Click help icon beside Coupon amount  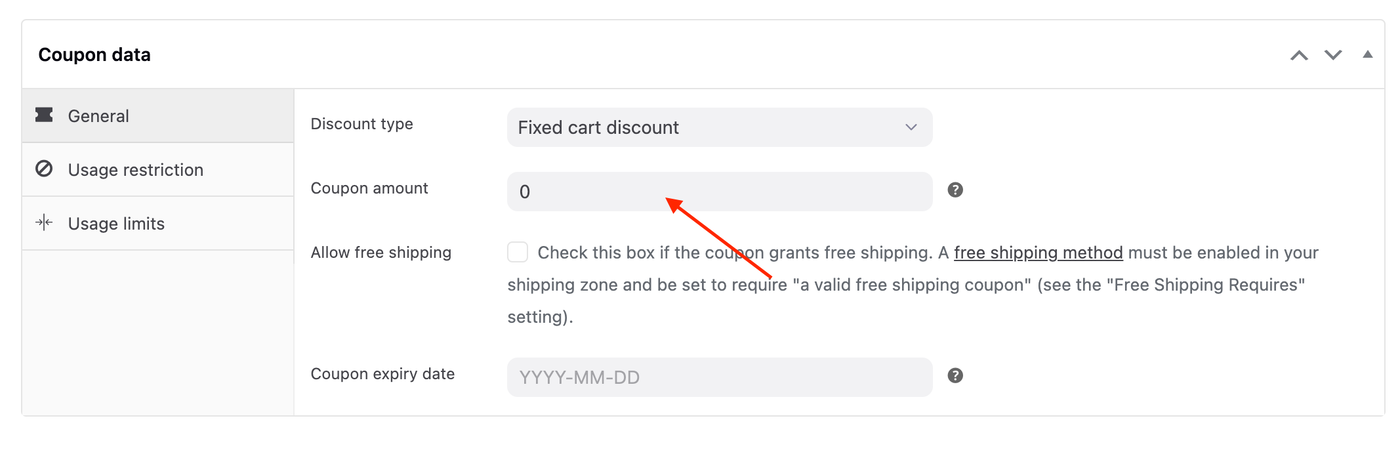(955, 190)
